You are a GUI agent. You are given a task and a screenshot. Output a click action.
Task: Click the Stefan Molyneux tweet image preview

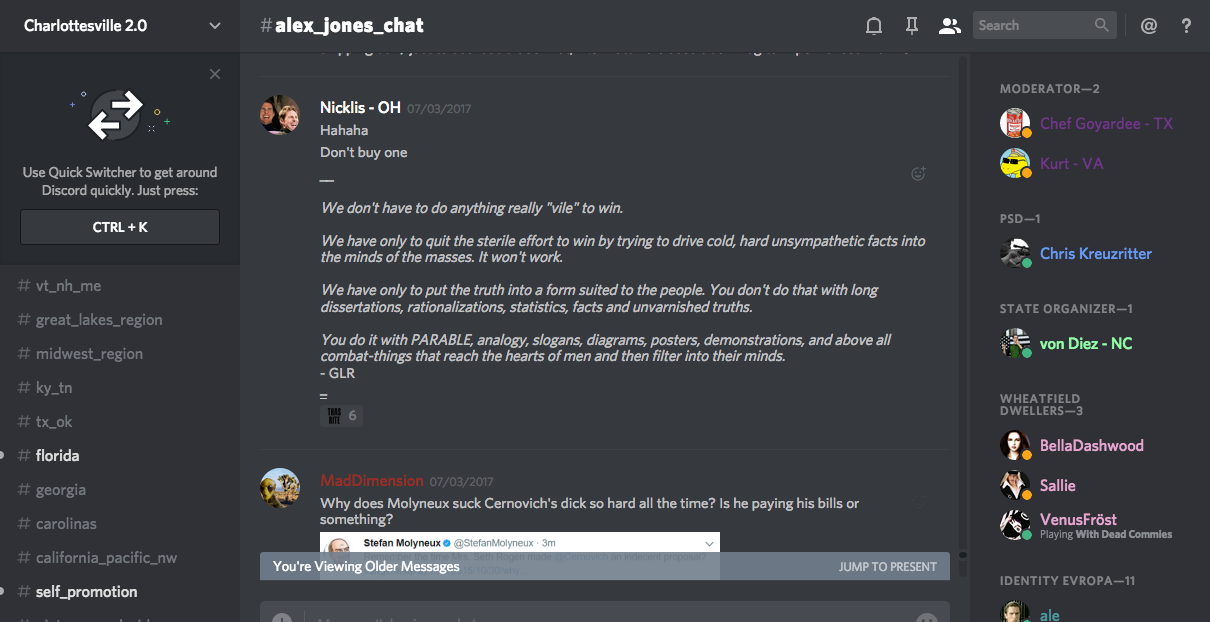[519, 543]
